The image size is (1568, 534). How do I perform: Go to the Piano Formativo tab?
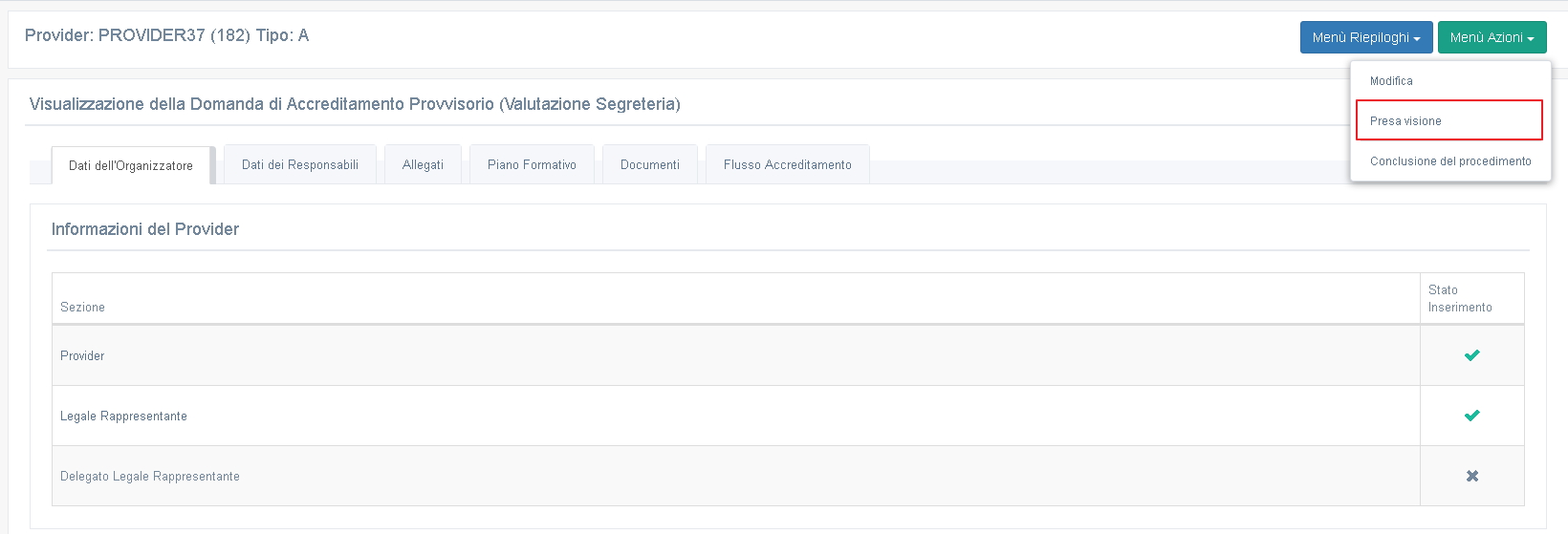coord(532,164)
